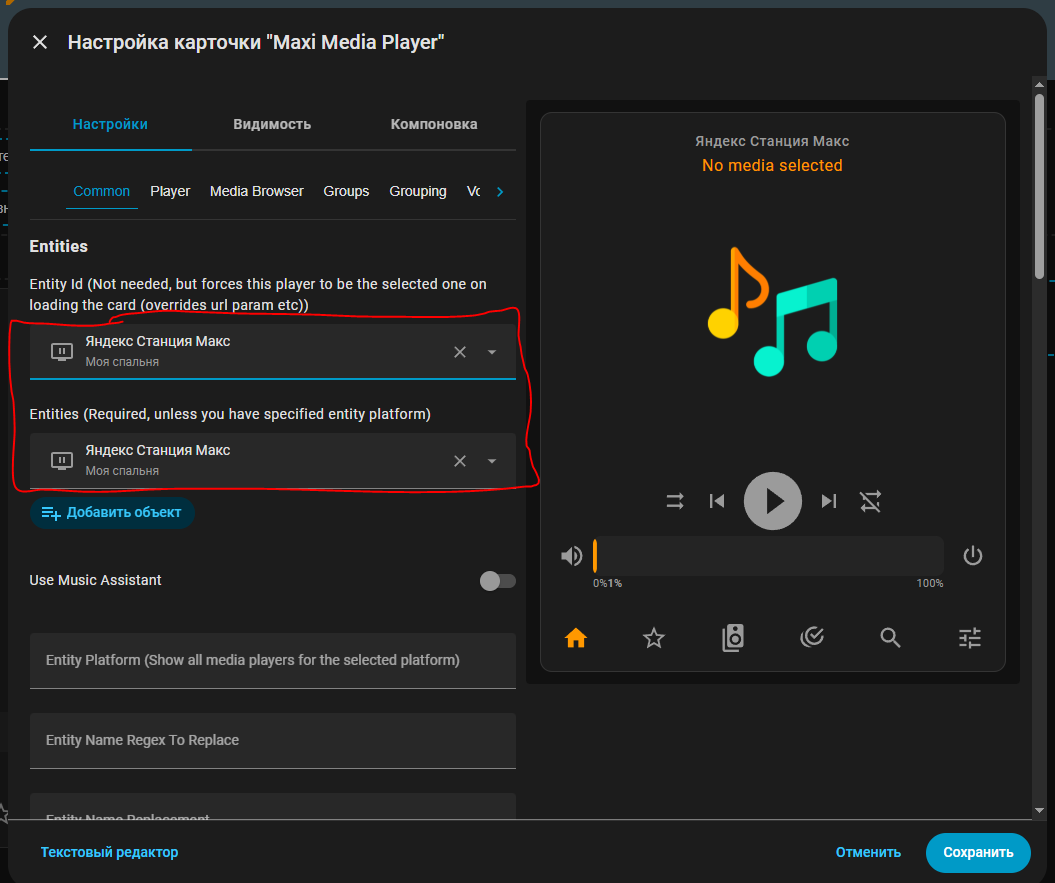
Task: Focus the Entity Name Regex To Replace field
Action: [272, 740]
